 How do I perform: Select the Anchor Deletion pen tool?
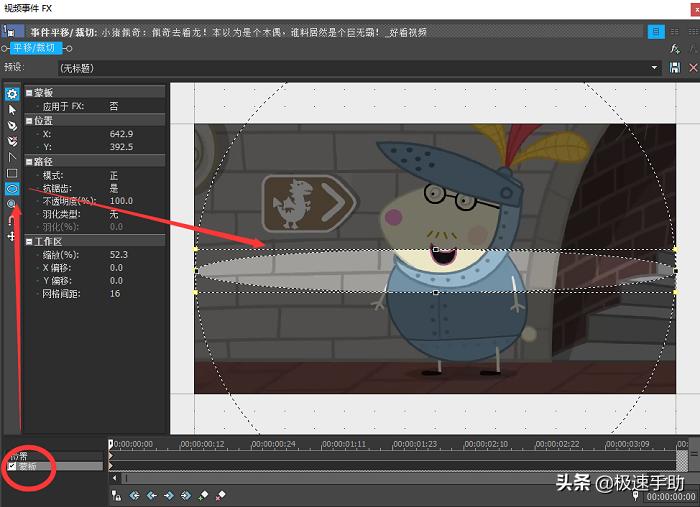(12, 141)
